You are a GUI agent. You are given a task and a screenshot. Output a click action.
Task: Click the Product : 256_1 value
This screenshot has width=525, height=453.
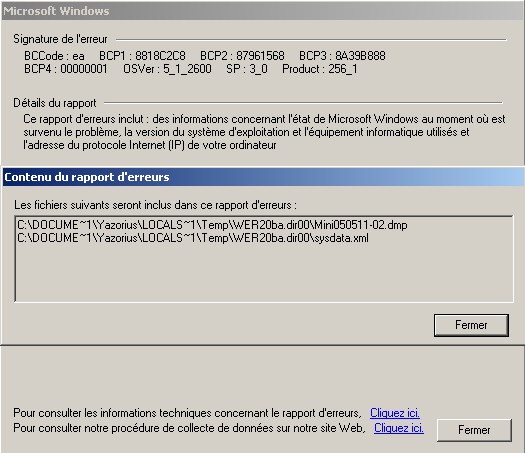[x=320, y=69]
